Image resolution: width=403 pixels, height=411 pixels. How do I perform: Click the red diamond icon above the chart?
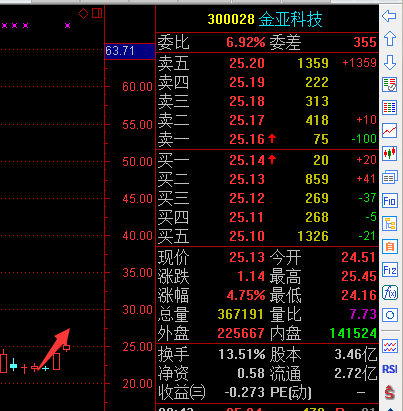point(83,13)
